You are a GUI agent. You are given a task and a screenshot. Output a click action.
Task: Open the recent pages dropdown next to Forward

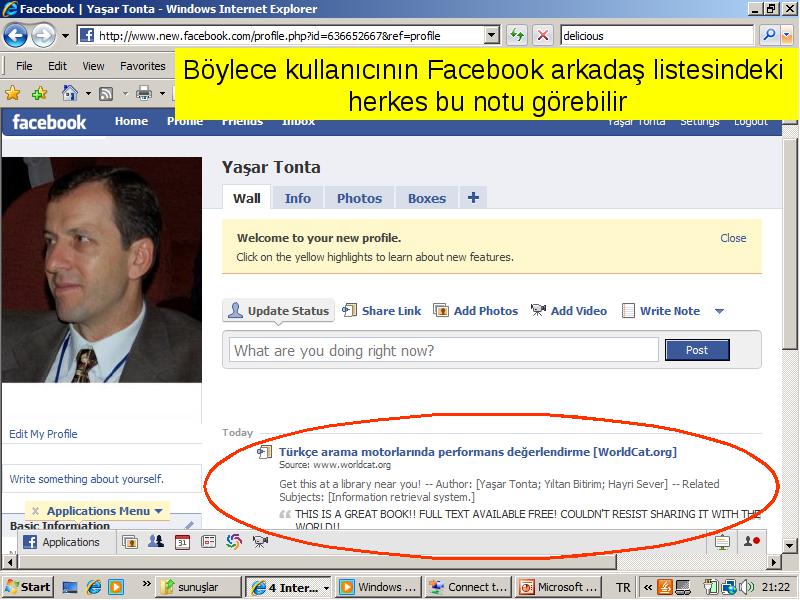[65, 36]
